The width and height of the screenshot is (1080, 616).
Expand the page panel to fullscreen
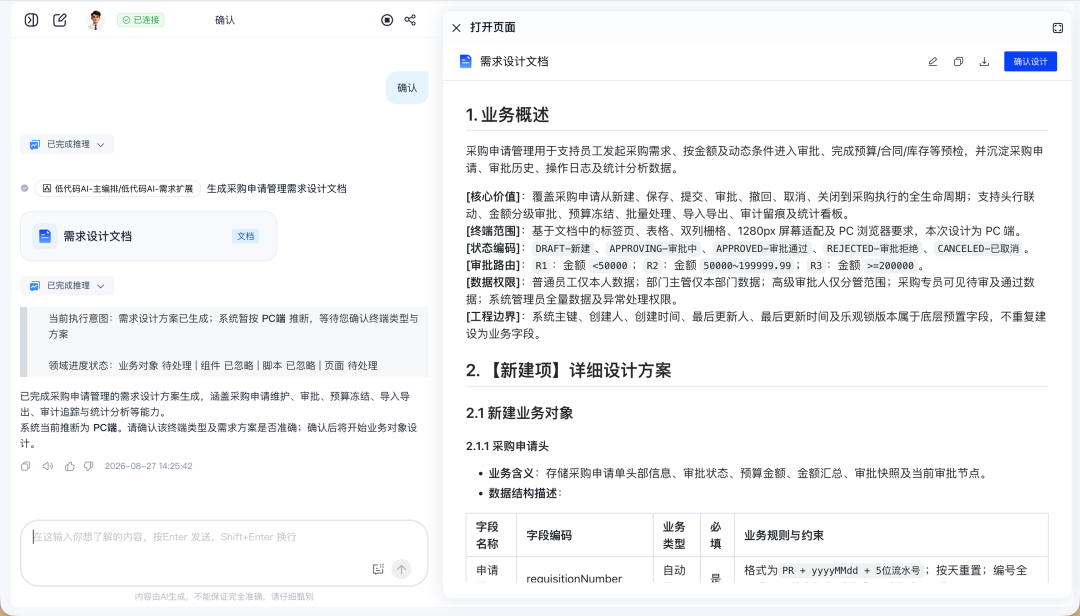tap(1058, 28)
